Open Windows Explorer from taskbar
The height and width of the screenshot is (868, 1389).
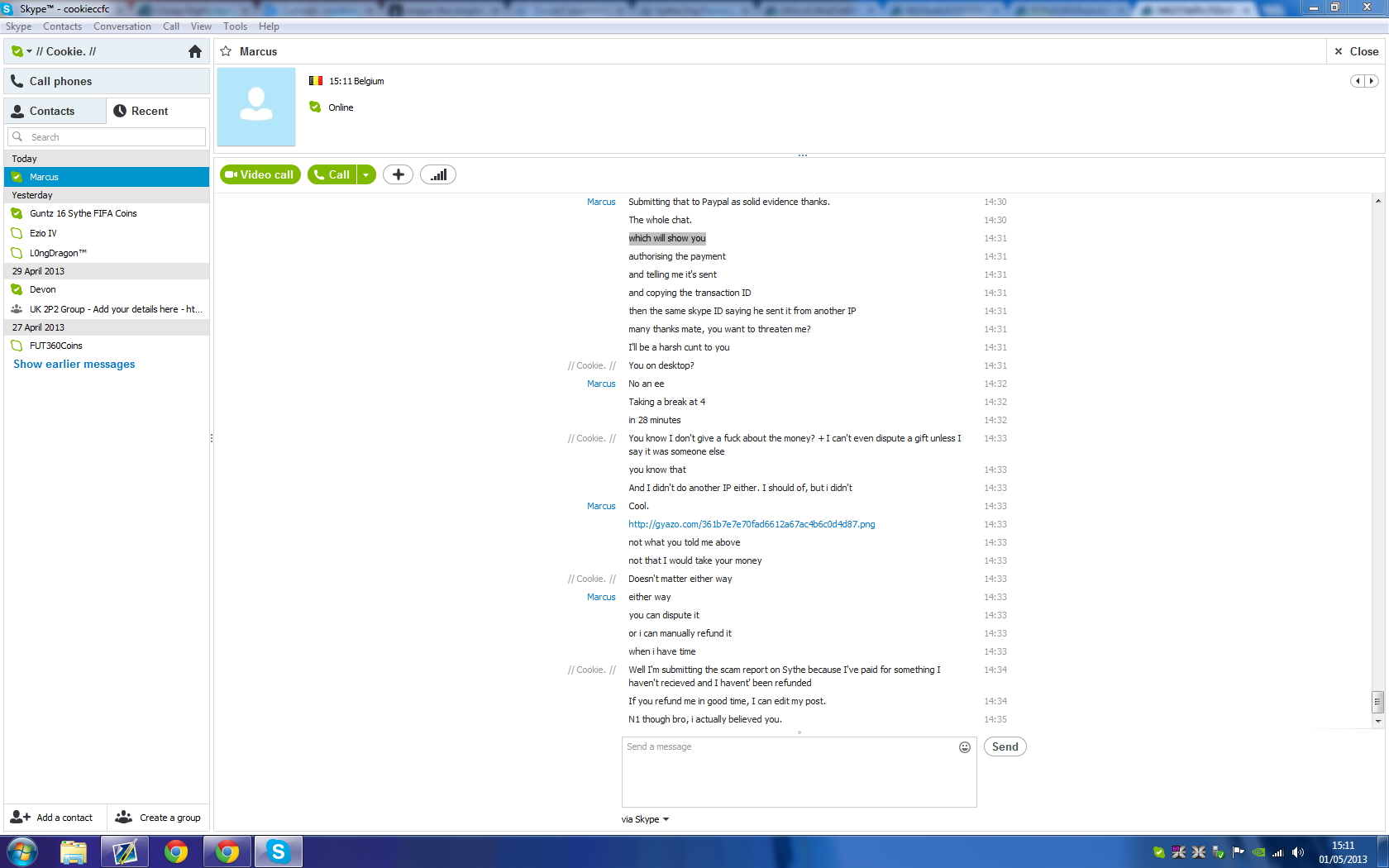click(74, 851)
